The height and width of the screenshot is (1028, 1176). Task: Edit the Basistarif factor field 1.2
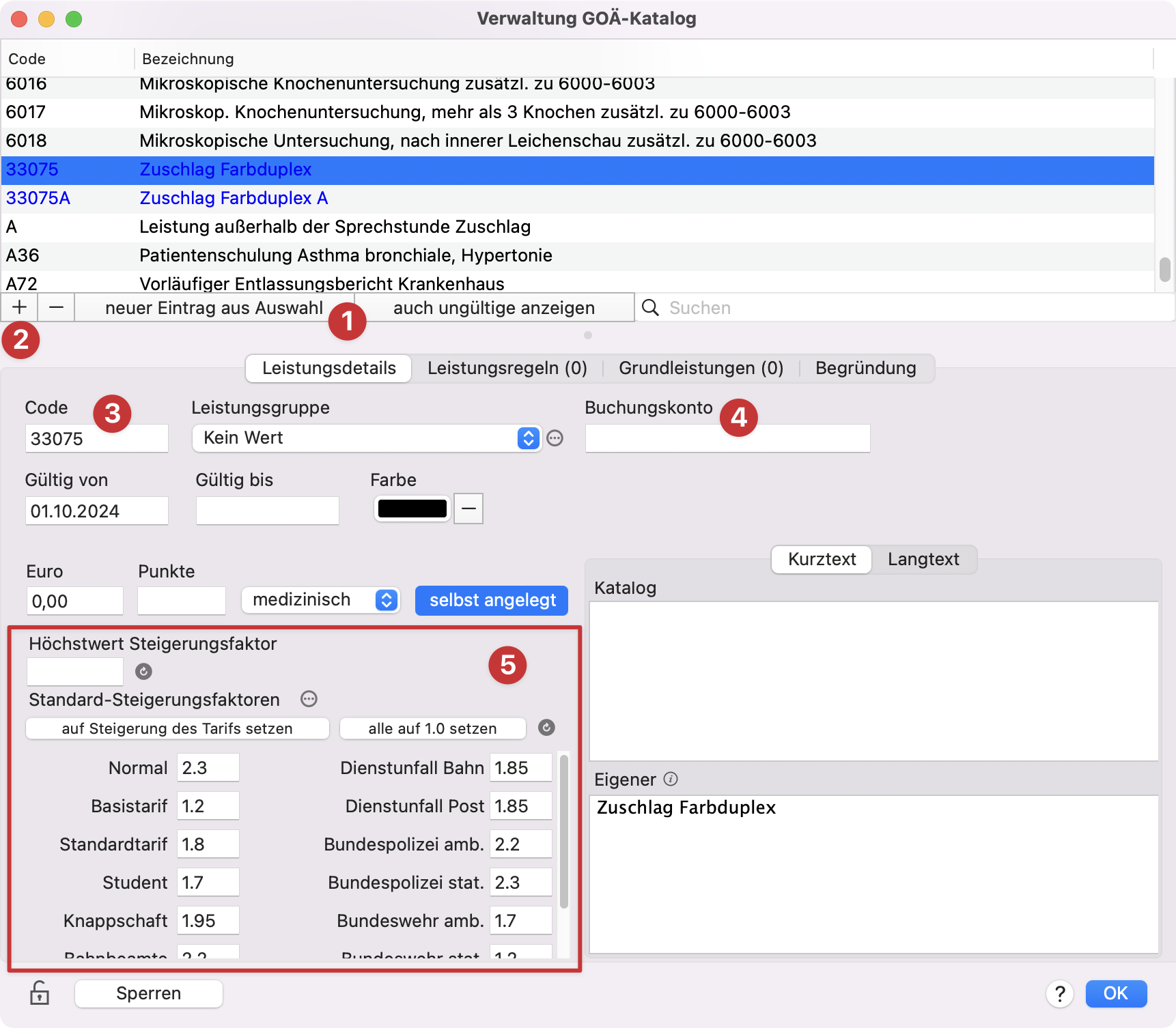tap(208, 805)
